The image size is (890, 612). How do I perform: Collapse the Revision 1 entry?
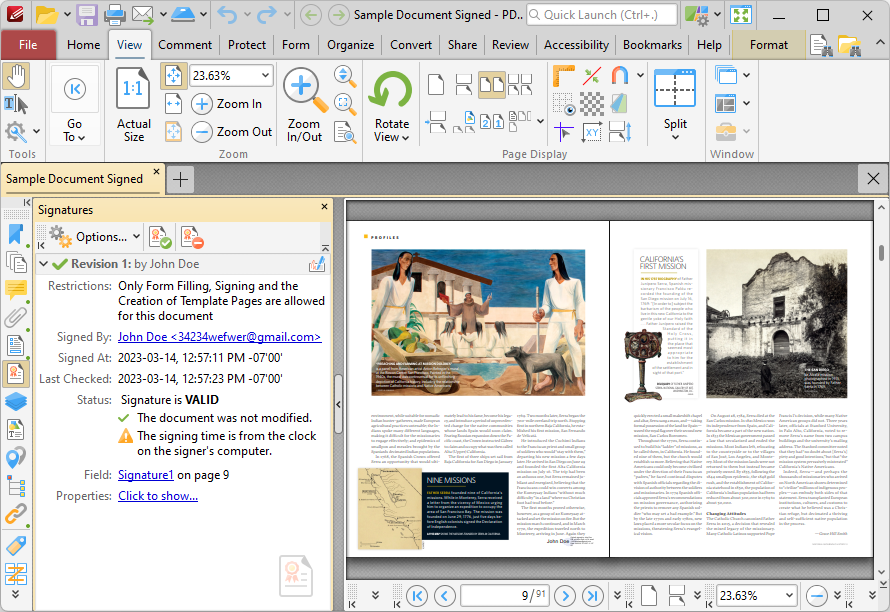tap(43, 264)
